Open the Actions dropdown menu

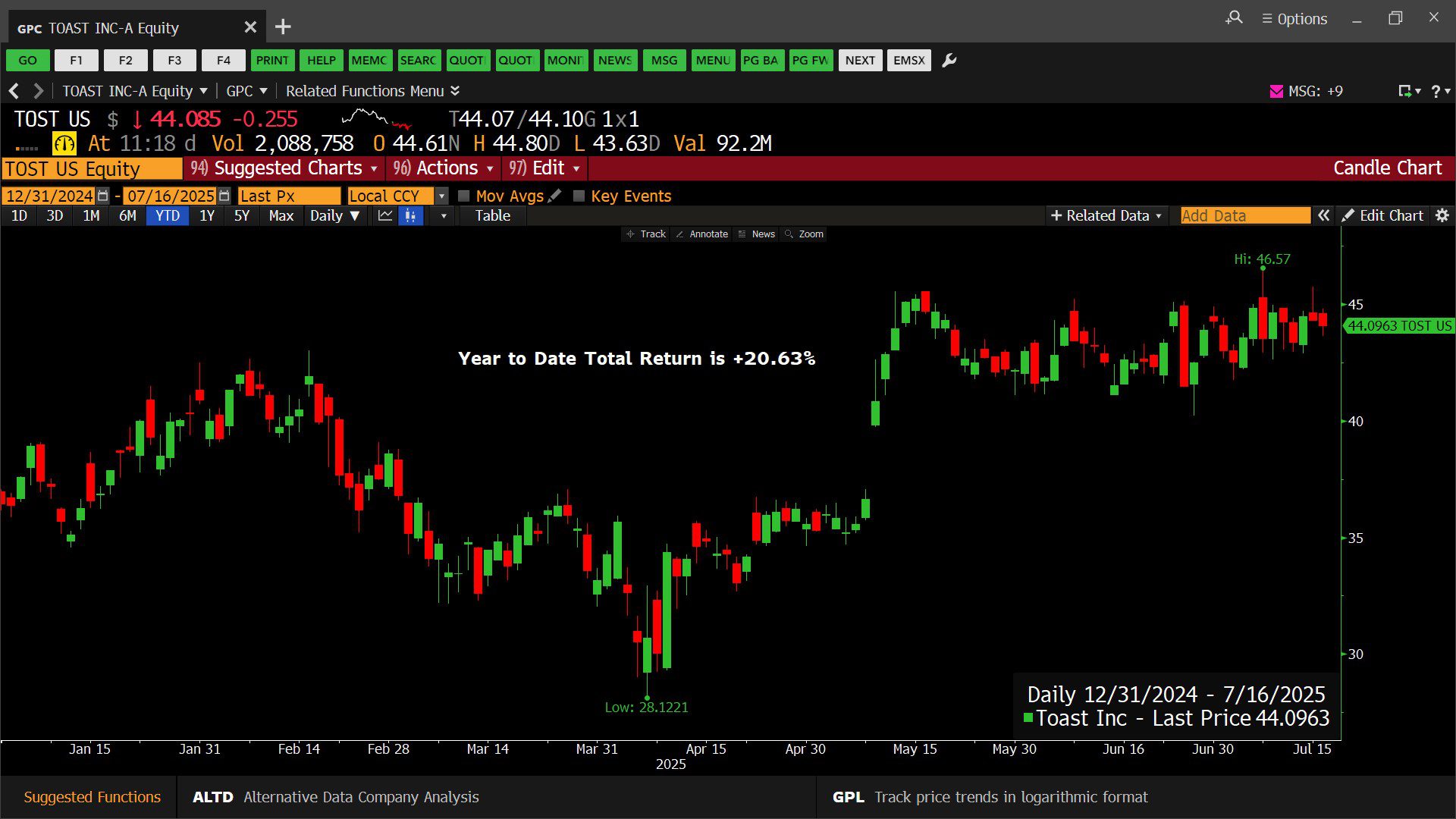point(444,168)
